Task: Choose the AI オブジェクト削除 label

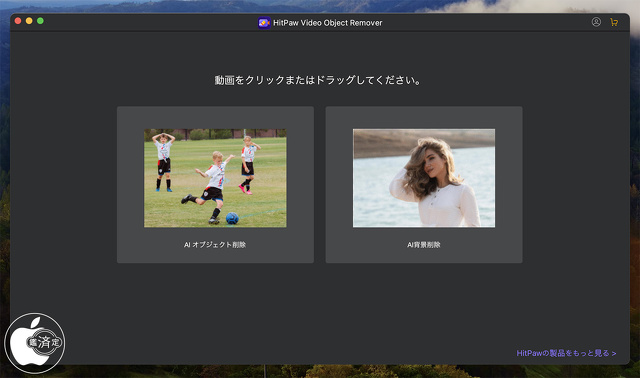Action: coord(215,245)
